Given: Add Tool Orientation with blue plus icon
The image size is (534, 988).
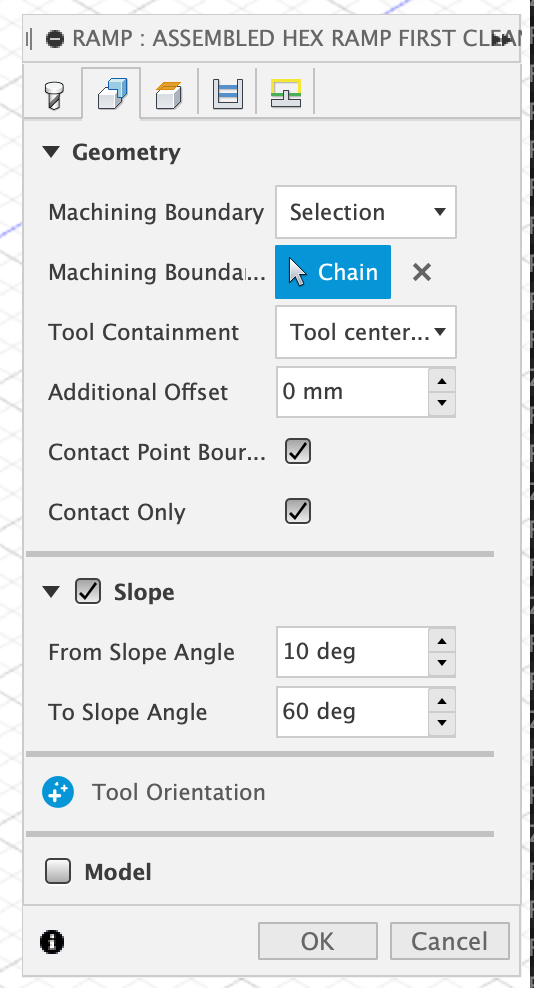Looking at the screenshot, I should pos(58,792).
